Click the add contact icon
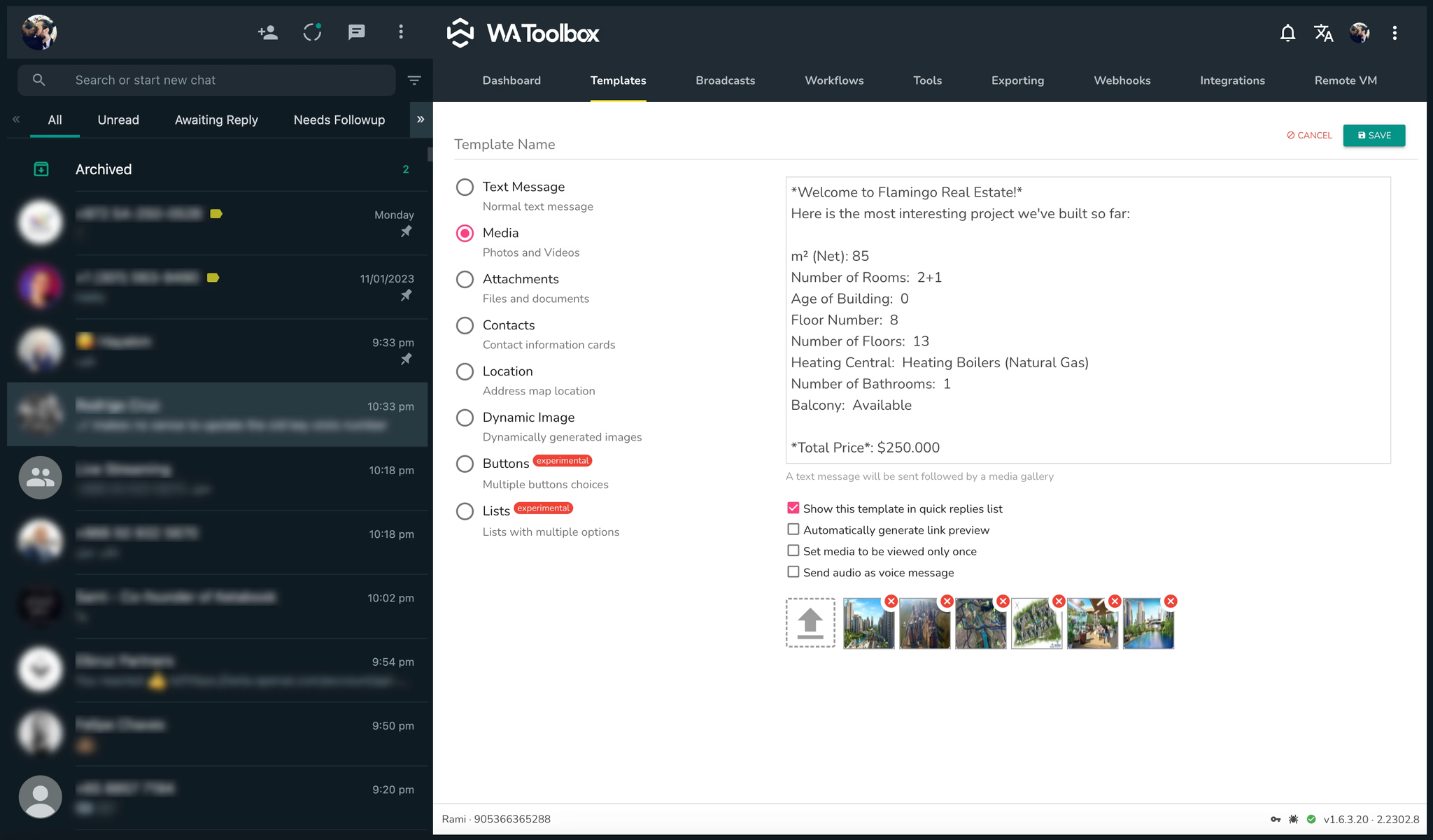Image resolution: width=1433 pixels, height=840 pixels. tap(267, 32)
